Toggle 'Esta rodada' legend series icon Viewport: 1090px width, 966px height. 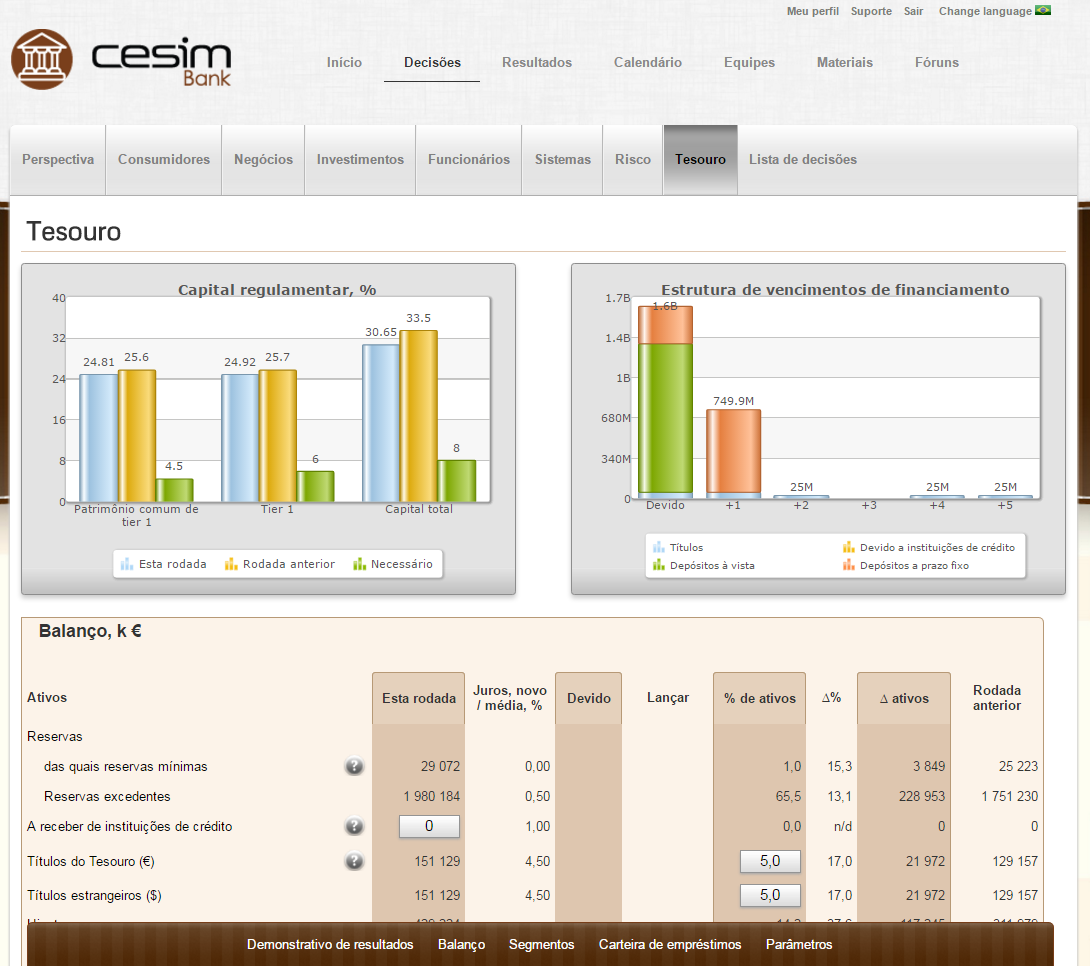click(127, 564)
